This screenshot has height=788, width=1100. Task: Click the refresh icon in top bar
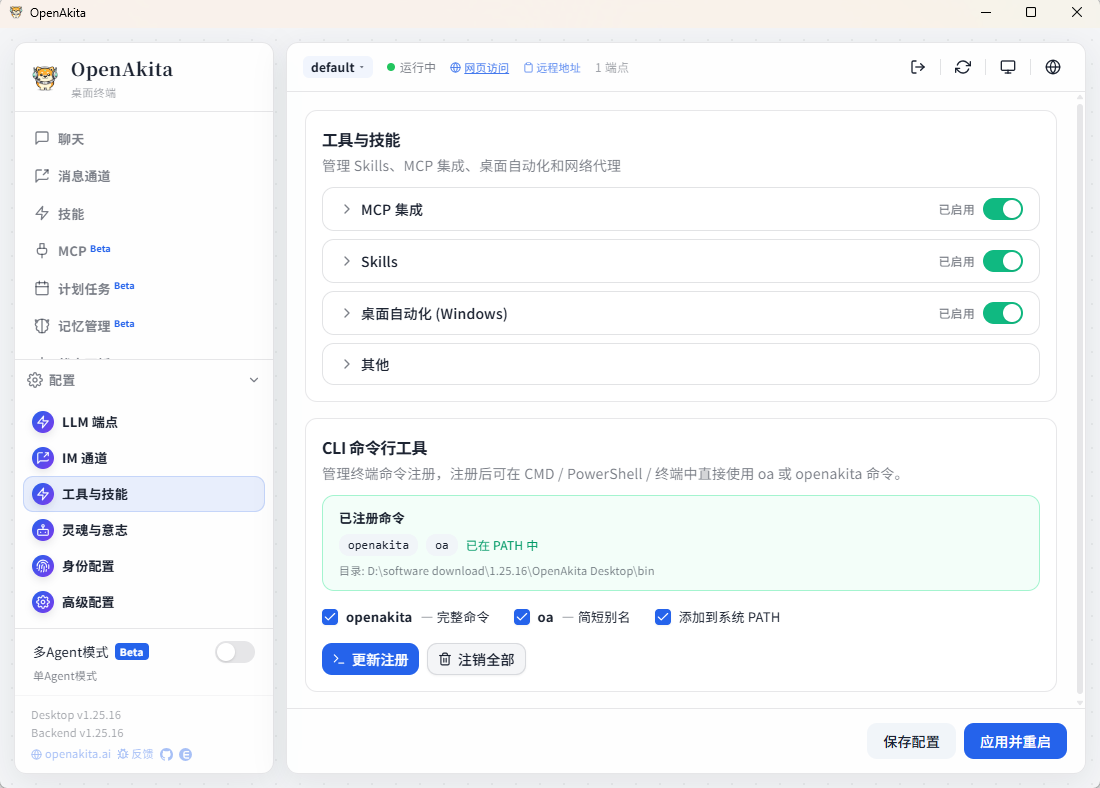962,67
